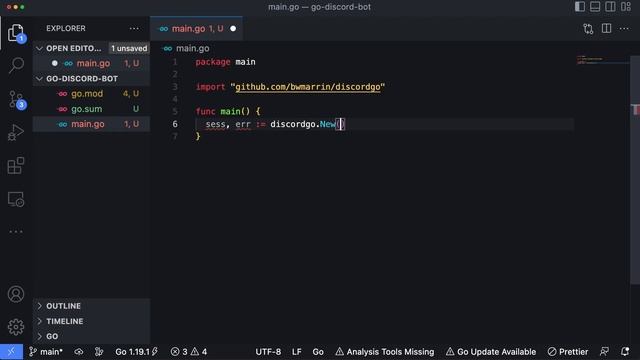Close the unsaved main.go tab dot
The image size is (640, 360).
click(233, 29)
